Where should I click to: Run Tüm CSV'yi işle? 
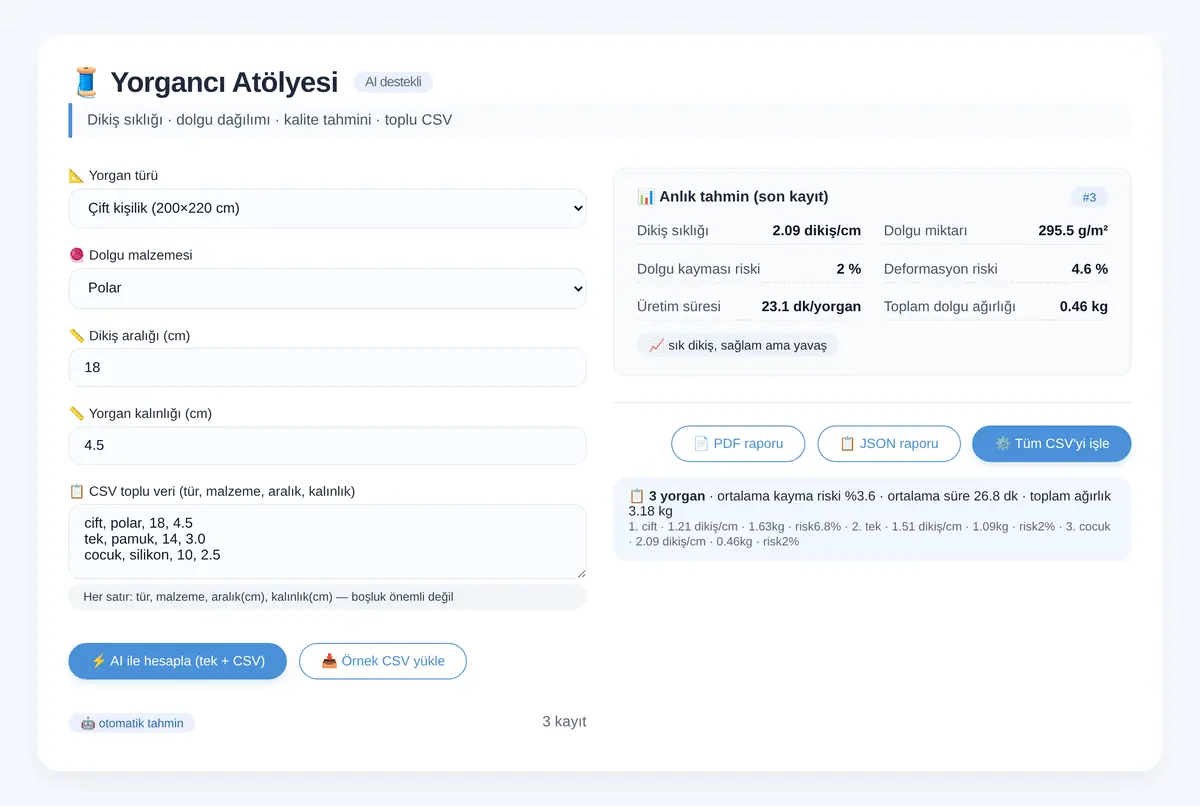(x=1052, y=444)
